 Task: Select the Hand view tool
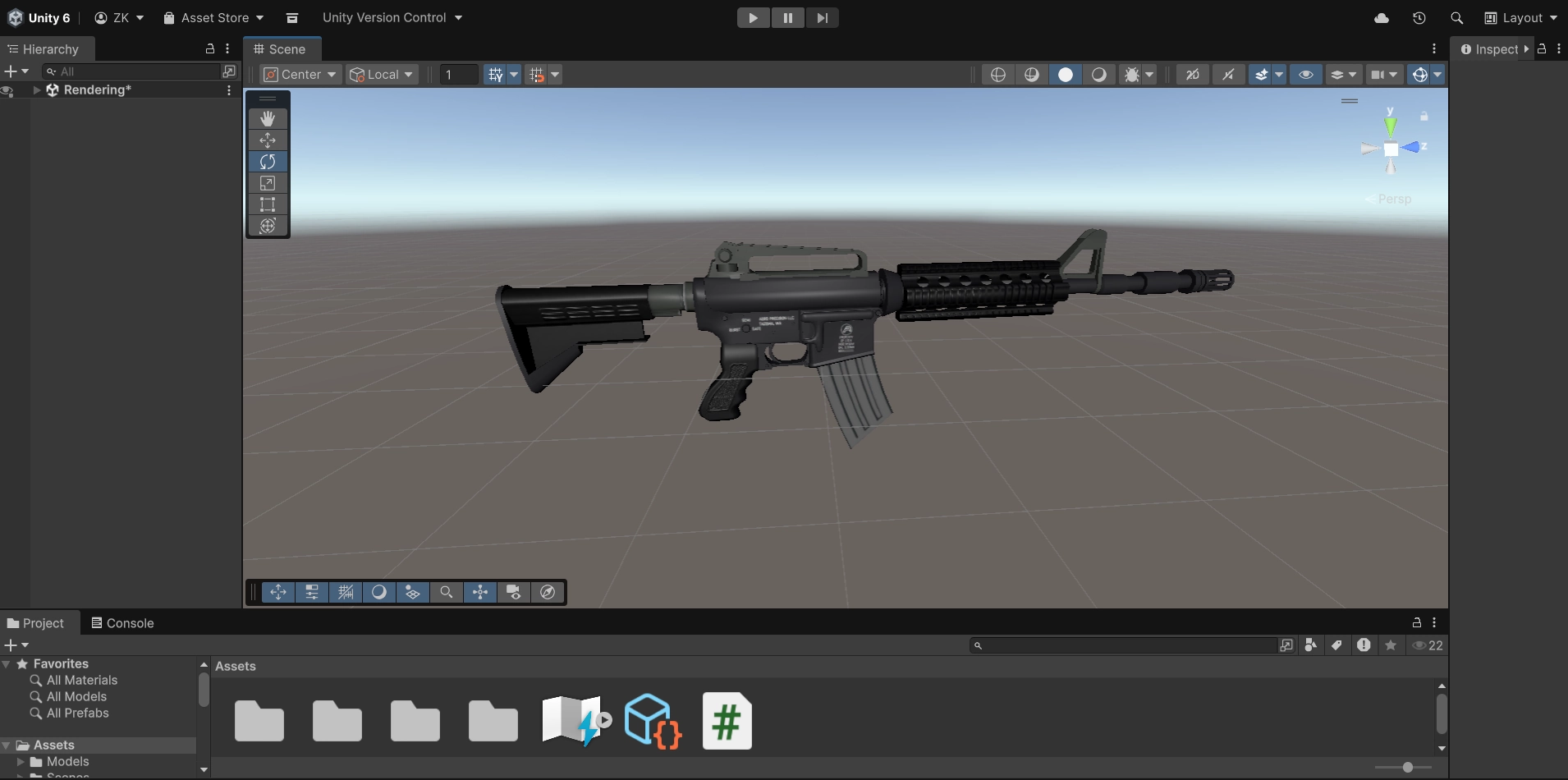(268, 119)
